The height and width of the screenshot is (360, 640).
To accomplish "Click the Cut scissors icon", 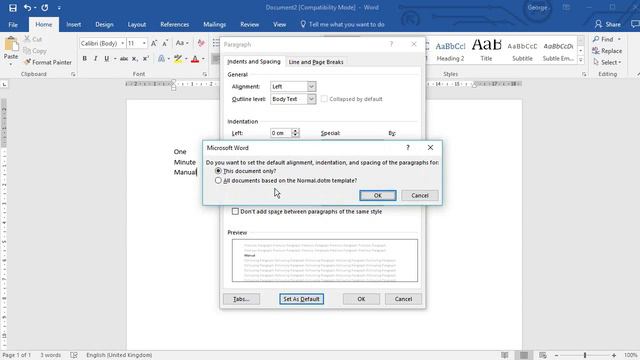I will tap(27, 39).
